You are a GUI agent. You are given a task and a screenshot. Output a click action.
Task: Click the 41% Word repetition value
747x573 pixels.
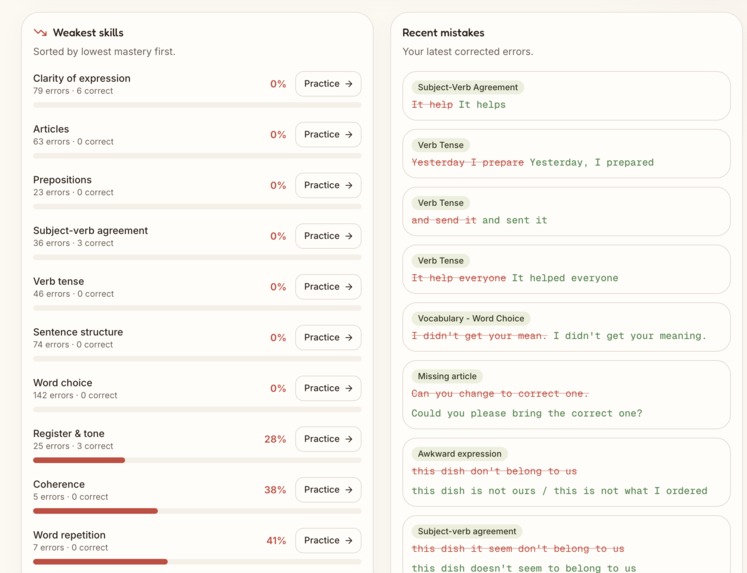coord(276,541)
